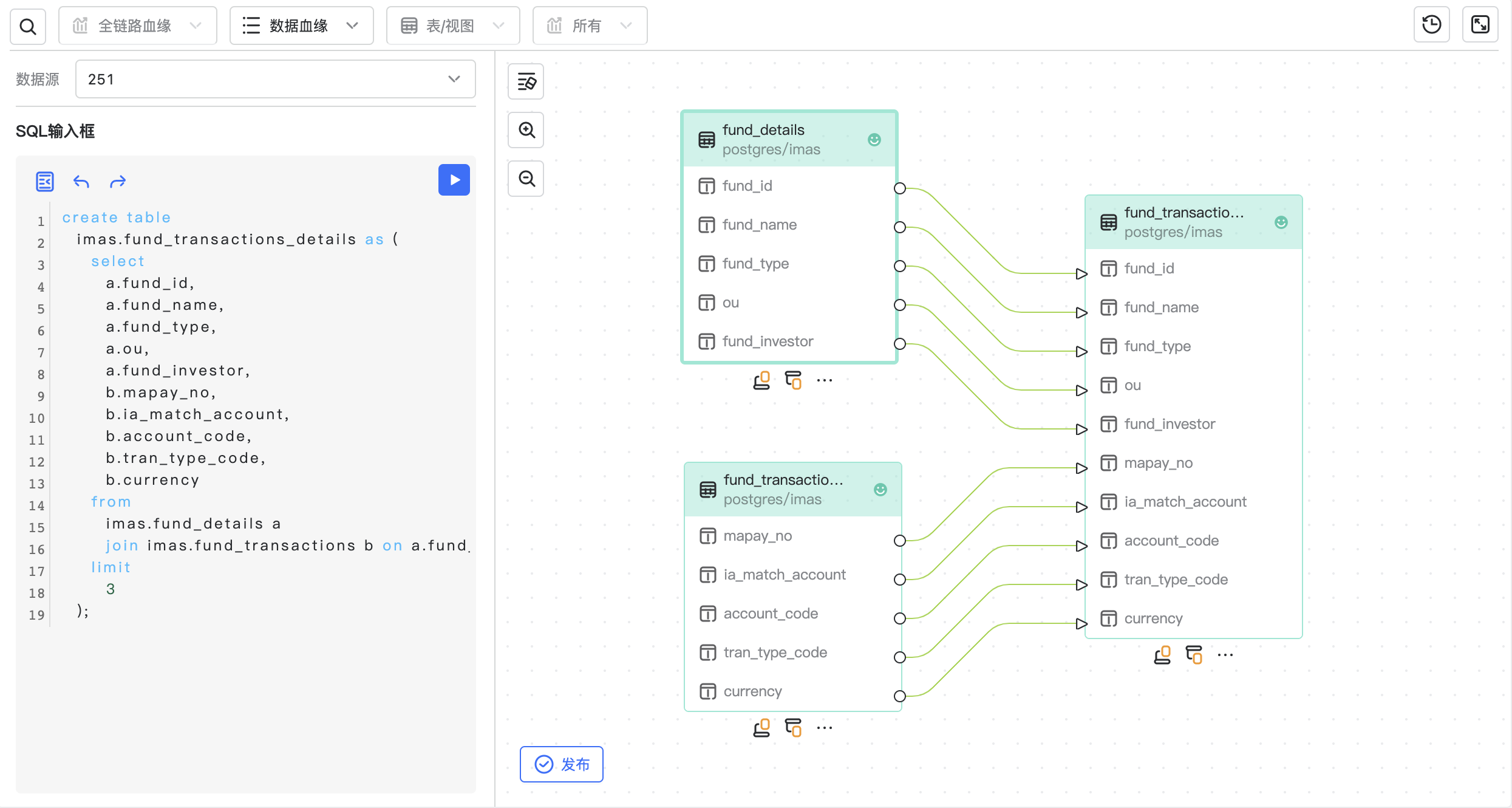Select fund_type column in target table
1512x808 pixels.
click(x=1194, y=346)
